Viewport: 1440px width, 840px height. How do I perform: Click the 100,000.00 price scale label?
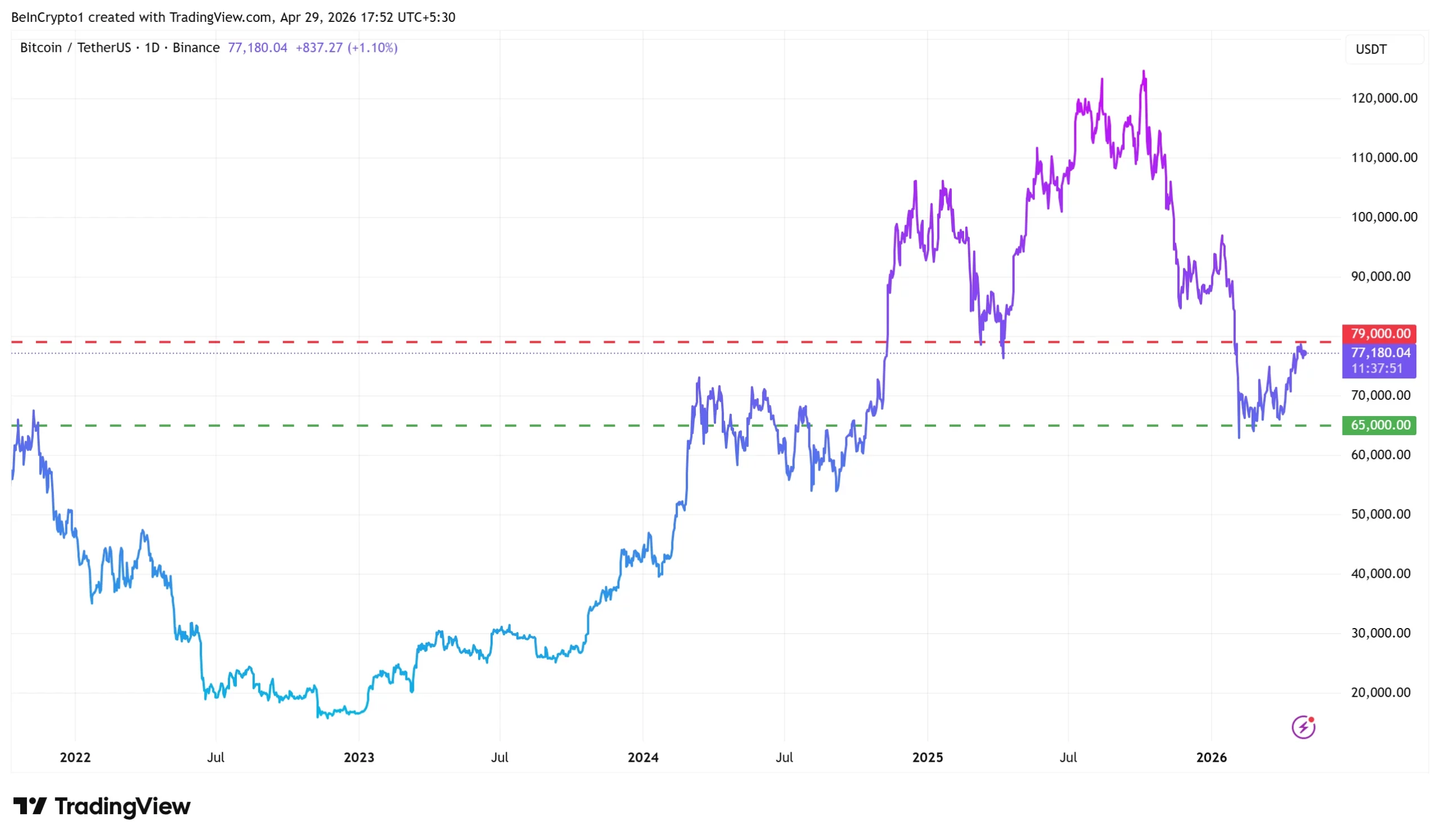1383,217
